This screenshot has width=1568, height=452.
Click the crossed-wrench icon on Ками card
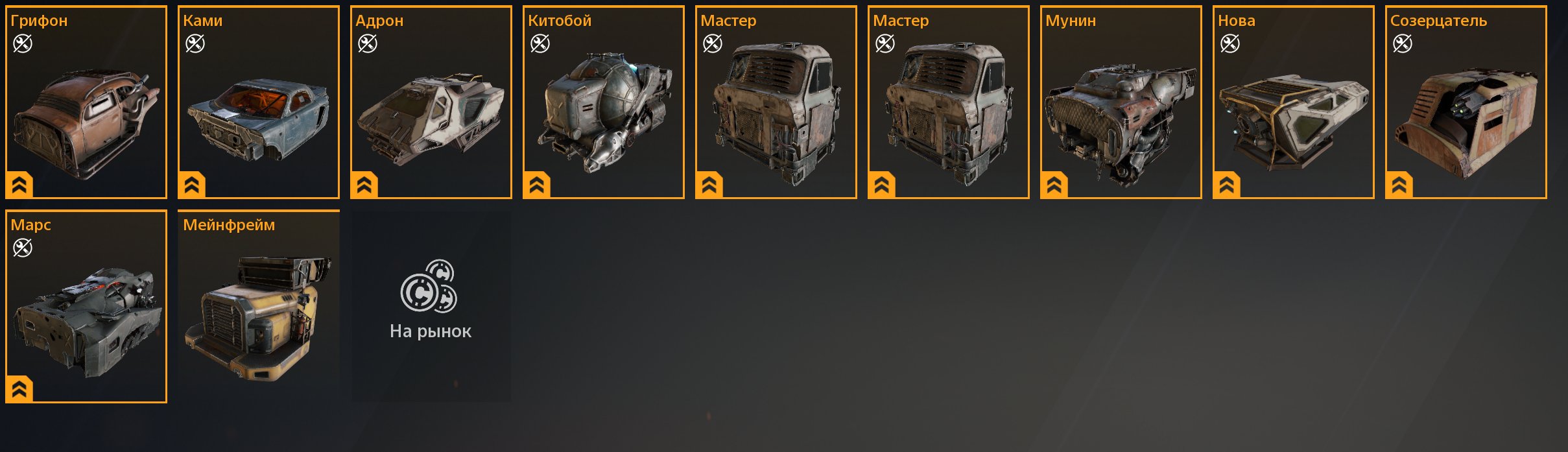point(195,43)
